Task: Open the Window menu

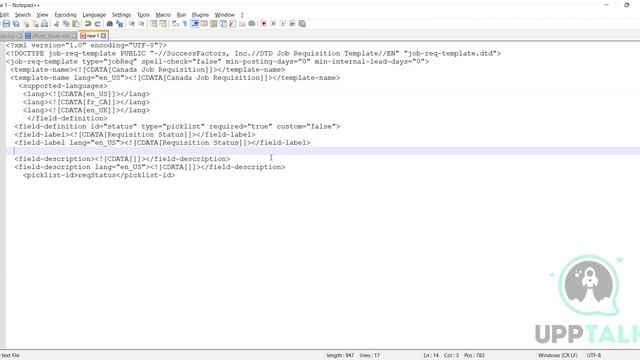Action: pos(224,15)
